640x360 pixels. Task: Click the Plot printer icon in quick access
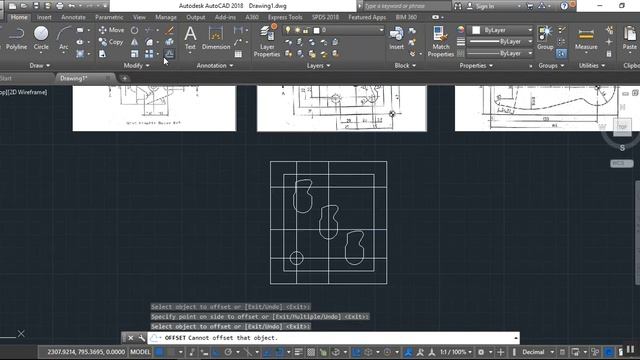point(60,6)
